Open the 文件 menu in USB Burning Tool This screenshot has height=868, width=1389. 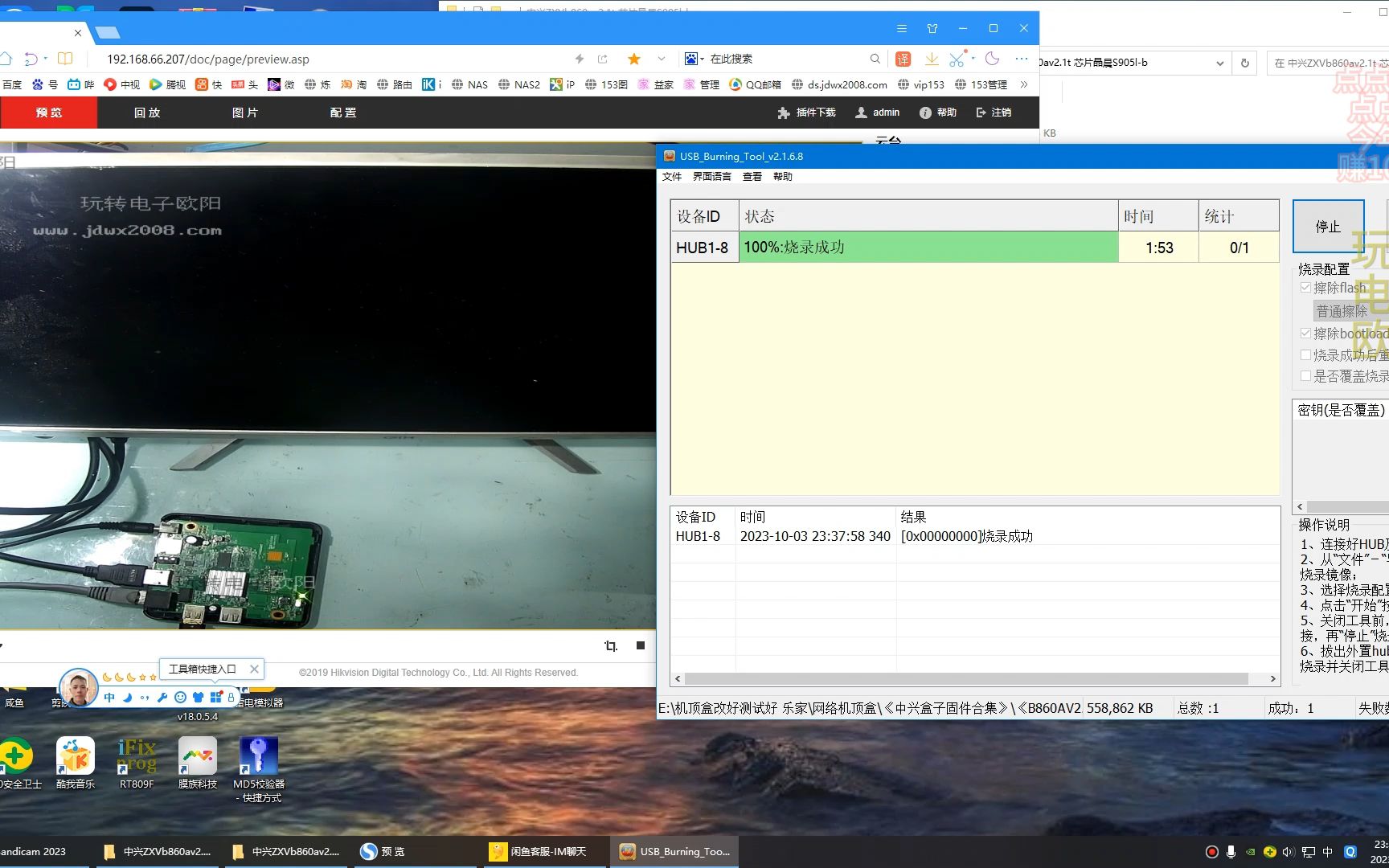tap(672, 177)
